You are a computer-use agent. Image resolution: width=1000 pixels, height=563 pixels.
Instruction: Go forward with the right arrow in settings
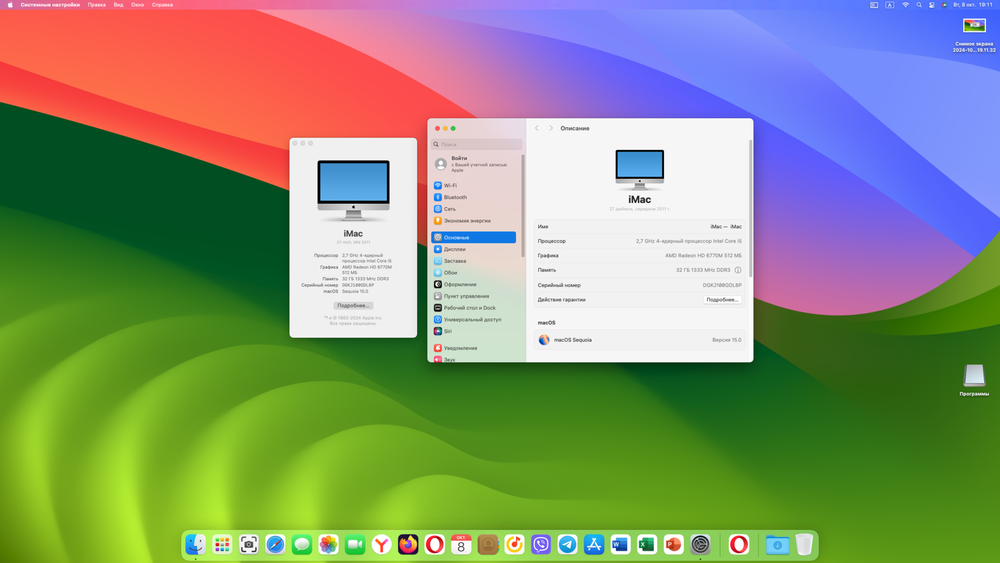551,128
